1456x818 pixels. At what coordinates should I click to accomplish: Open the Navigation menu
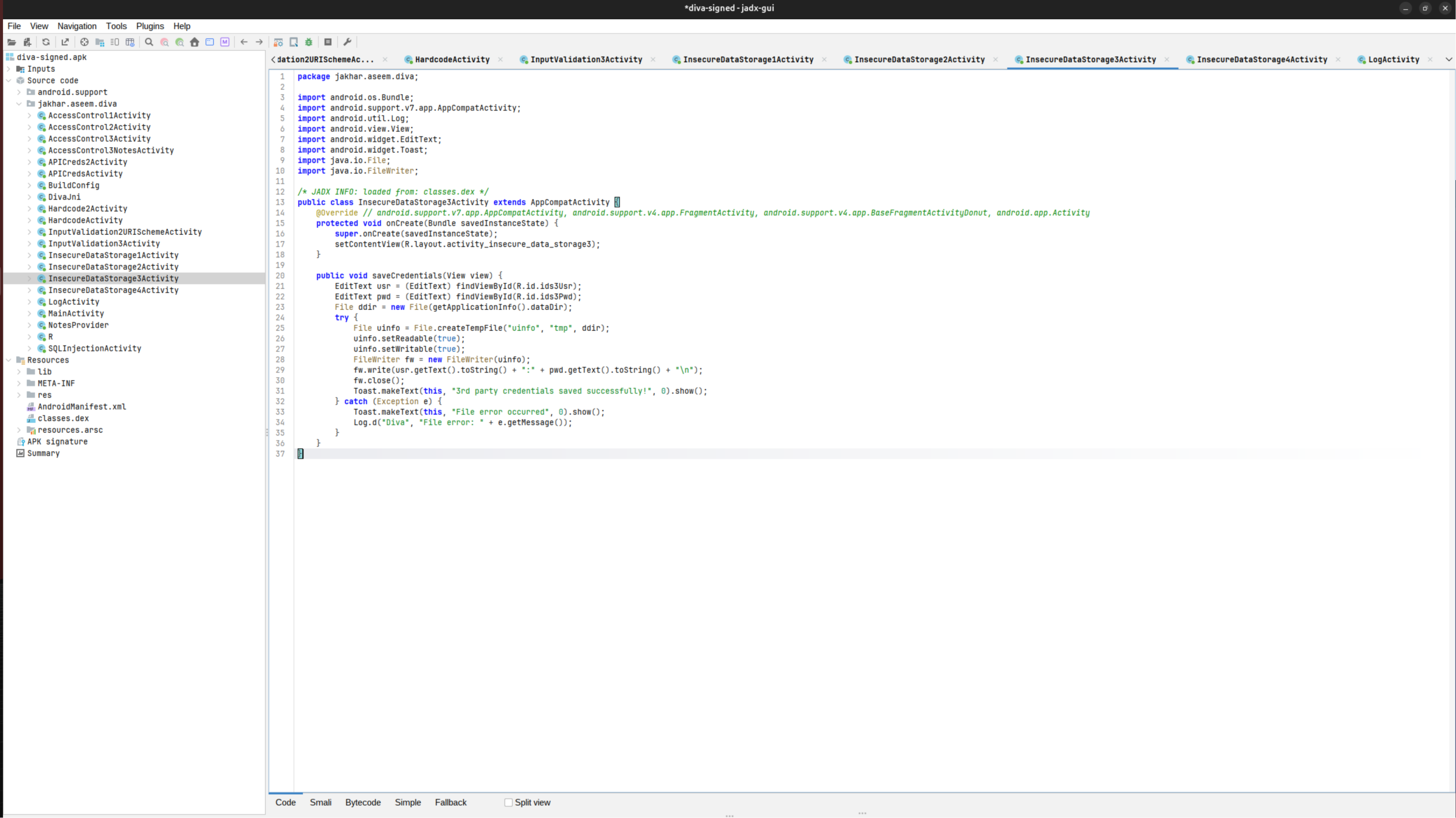click(x=77, y=26)
